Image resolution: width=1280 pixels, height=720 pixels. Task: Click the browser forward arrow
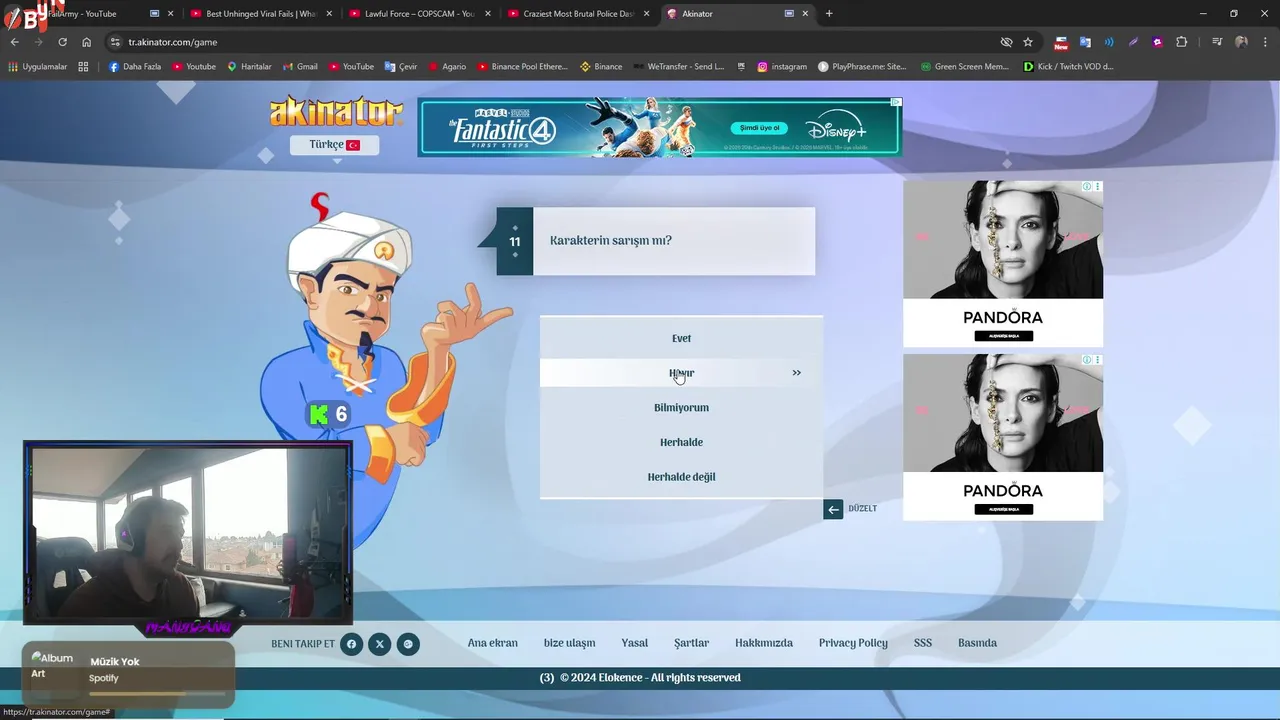pos(38,42)
